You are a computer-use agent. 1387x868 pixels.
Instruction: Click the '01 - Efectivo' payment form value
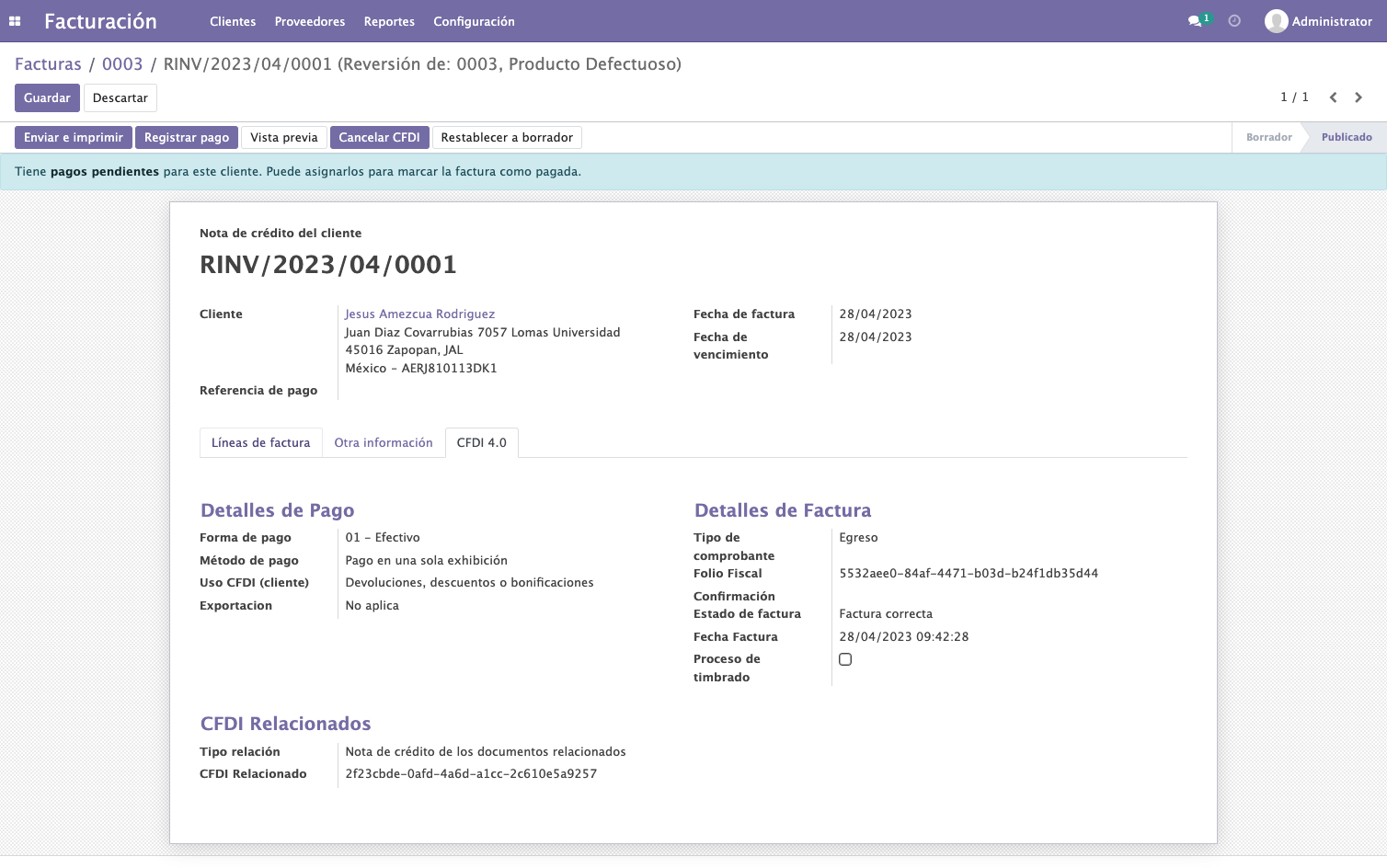[383, 538]
